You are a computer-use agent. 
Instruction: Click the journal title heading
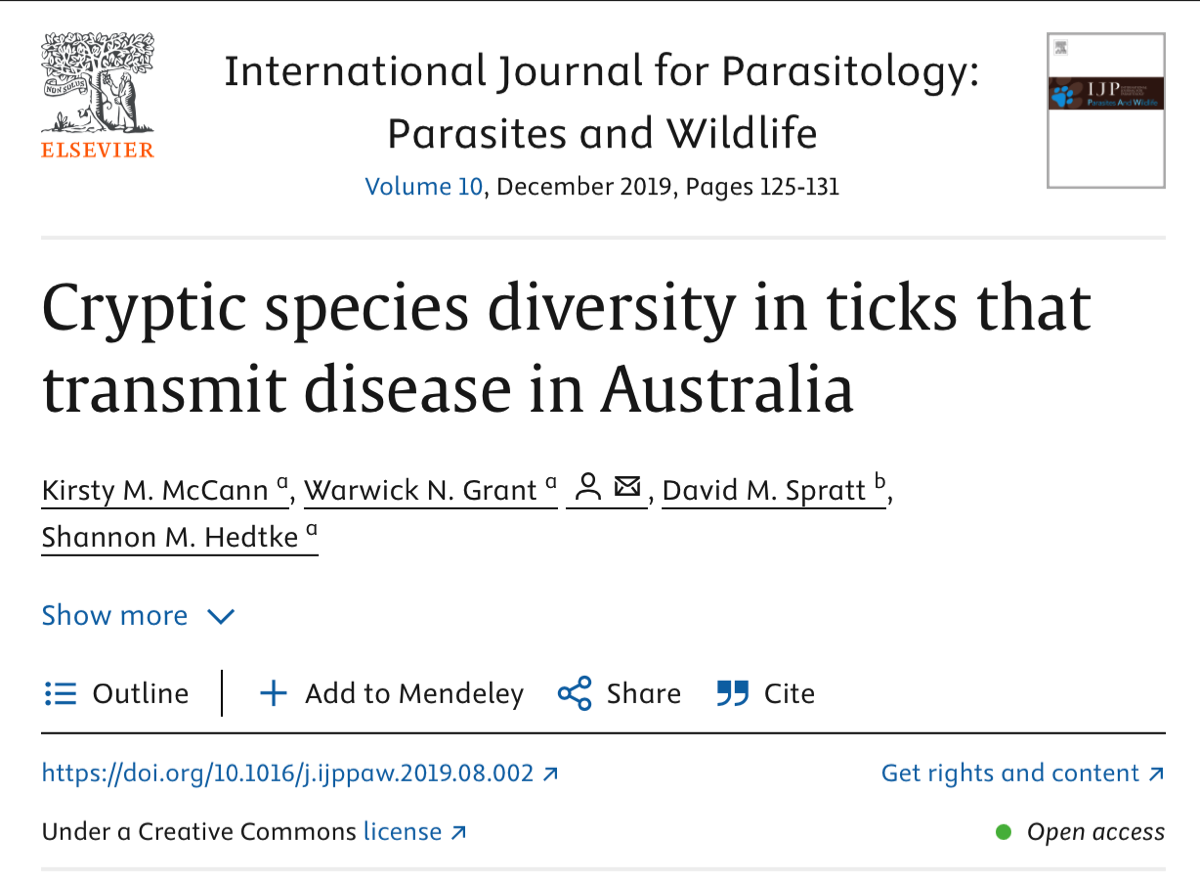[x=601, y=102]
